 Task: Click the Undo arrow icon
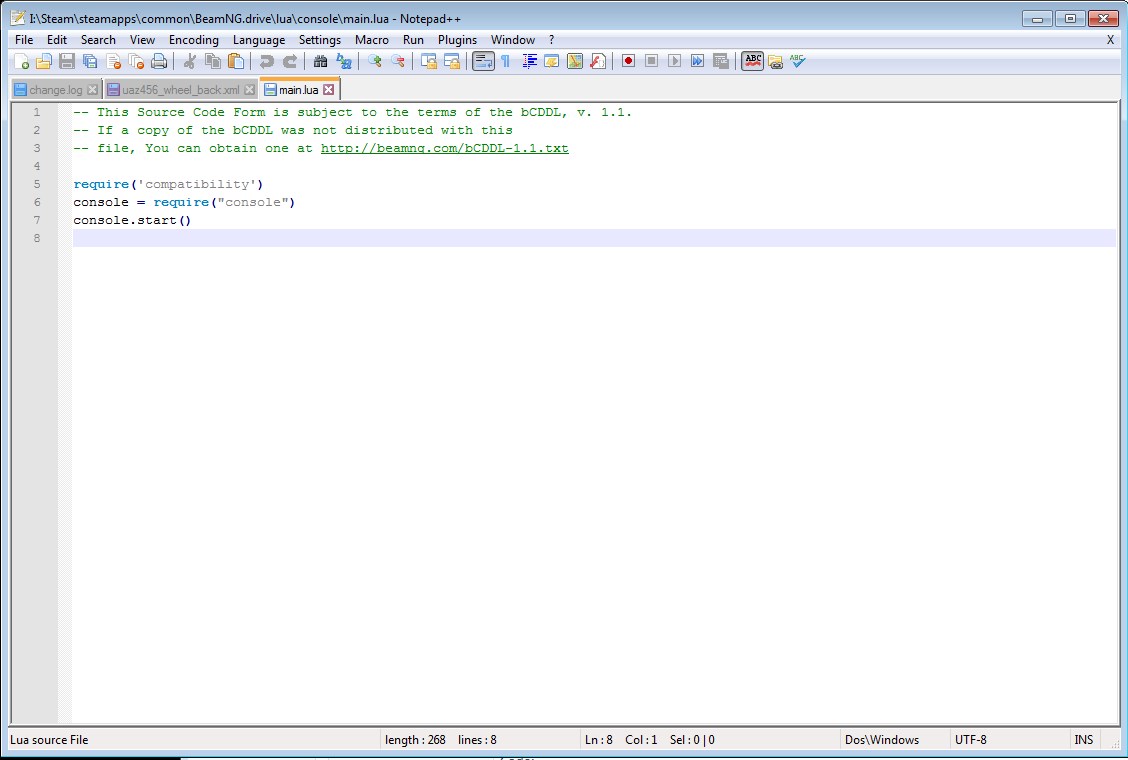click(x=267, y=61)
